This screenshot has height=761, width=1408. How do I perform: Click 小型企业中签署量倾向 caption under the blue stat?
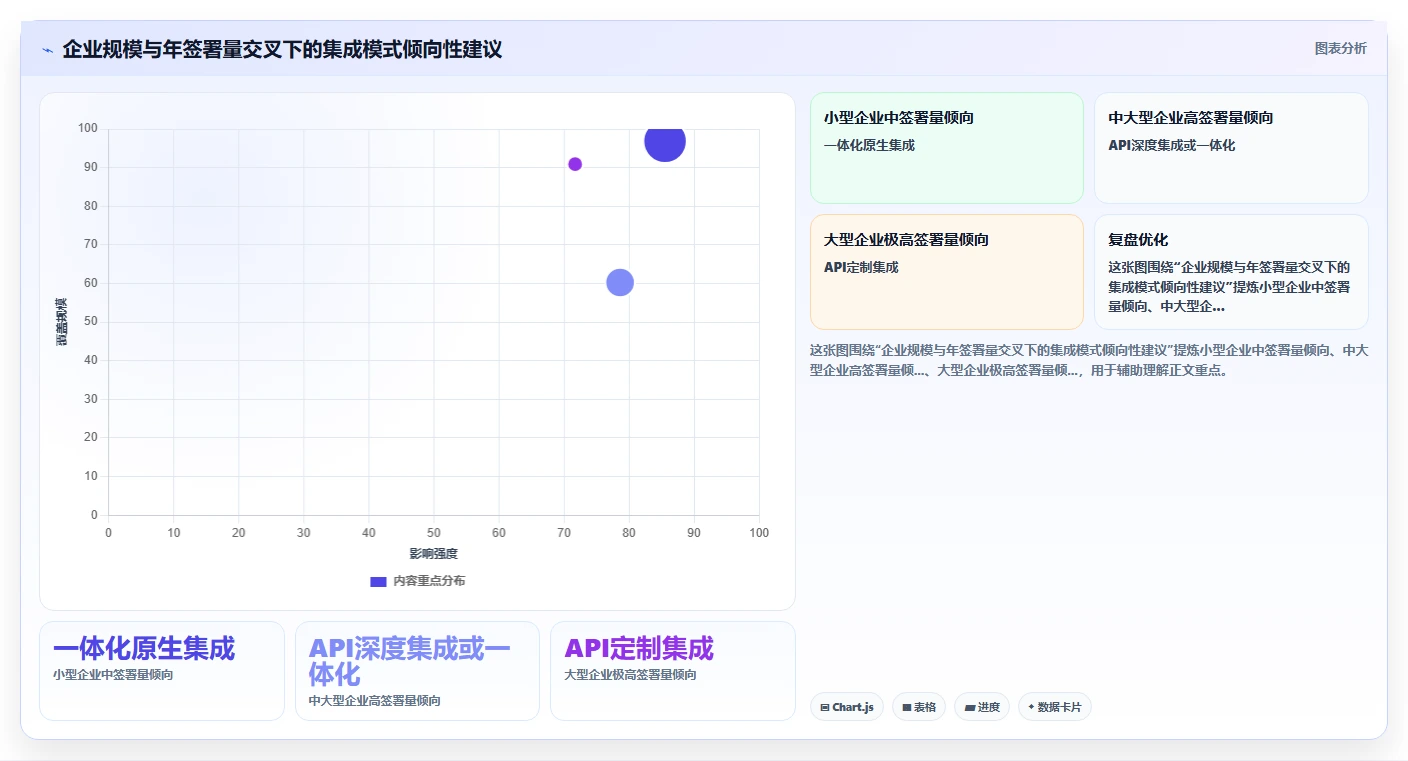pos(113,675)
